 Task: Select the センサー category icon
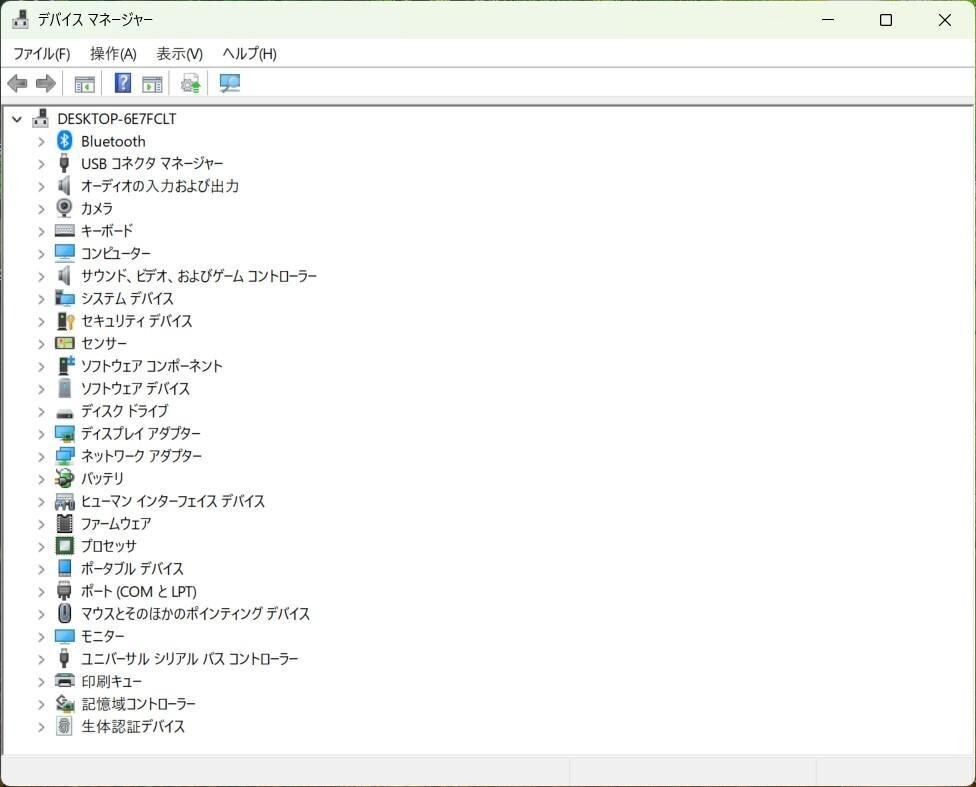coord(64,343)
